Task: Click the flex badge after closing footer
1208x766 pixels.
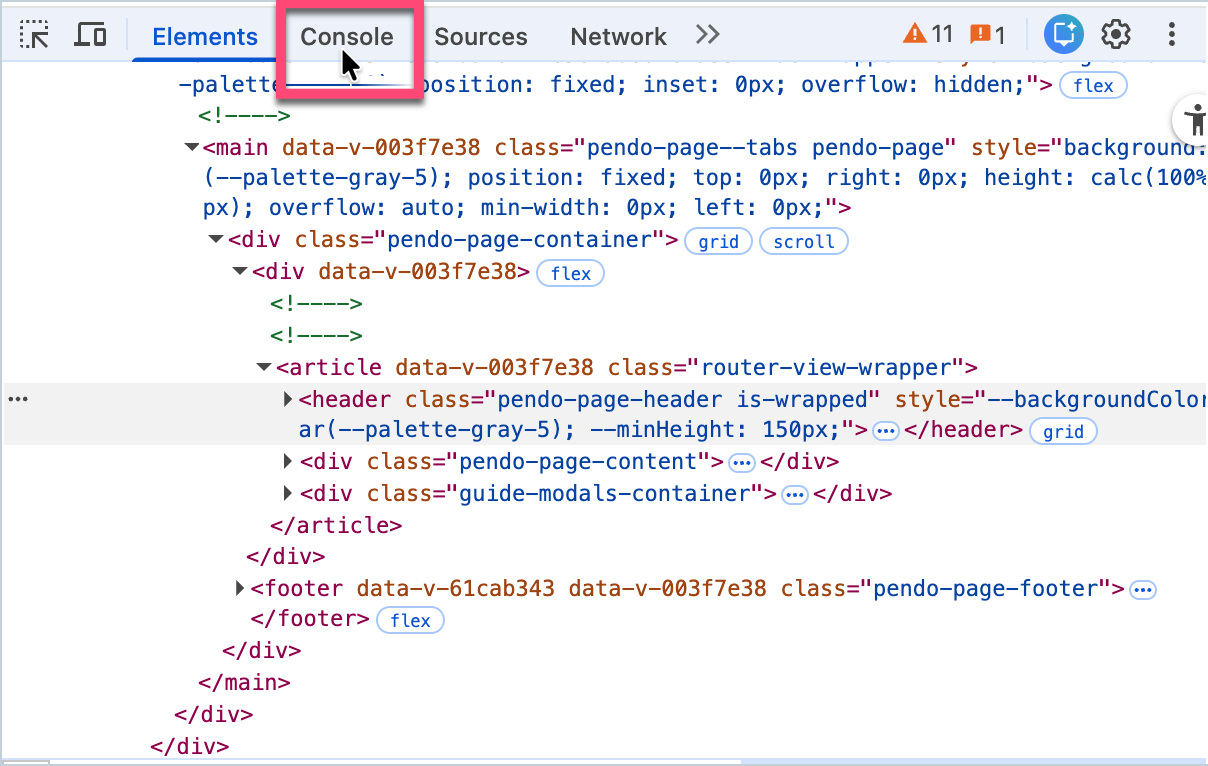Action: tap(410, 620)
